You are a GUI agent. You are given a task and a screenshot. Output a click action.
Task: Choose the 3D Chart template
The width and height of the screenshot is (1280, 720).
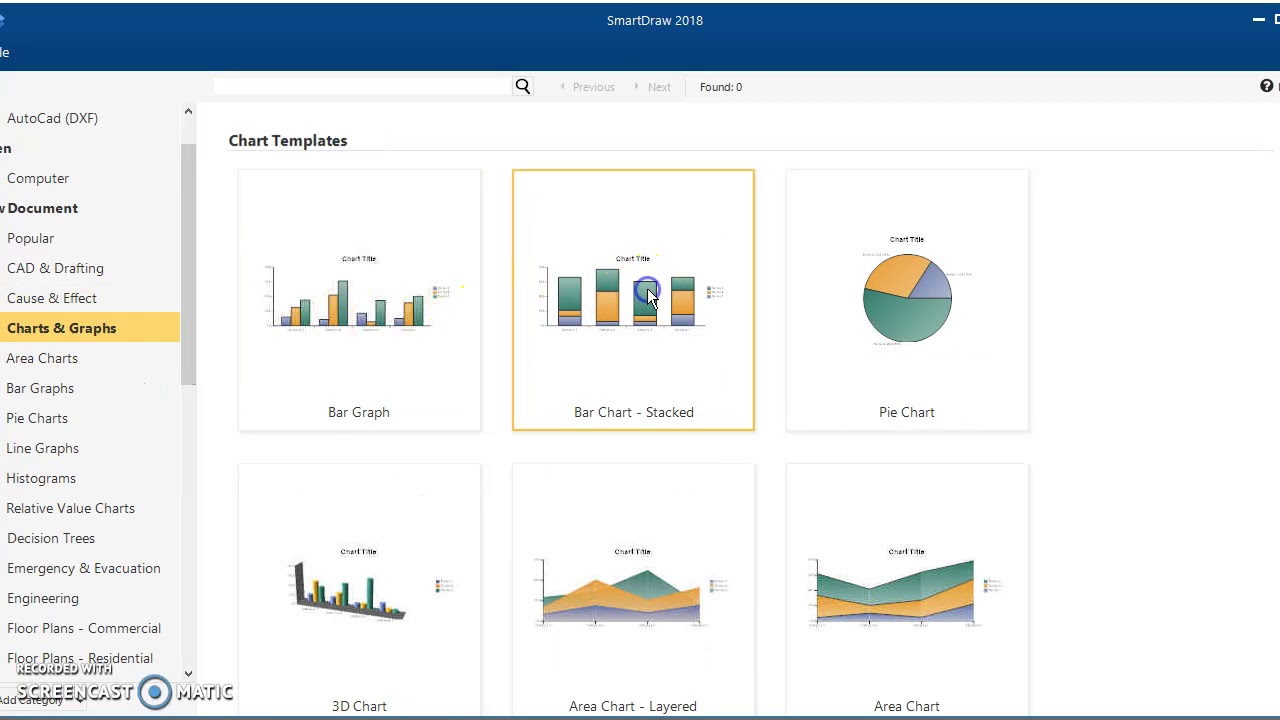[359, 592]
